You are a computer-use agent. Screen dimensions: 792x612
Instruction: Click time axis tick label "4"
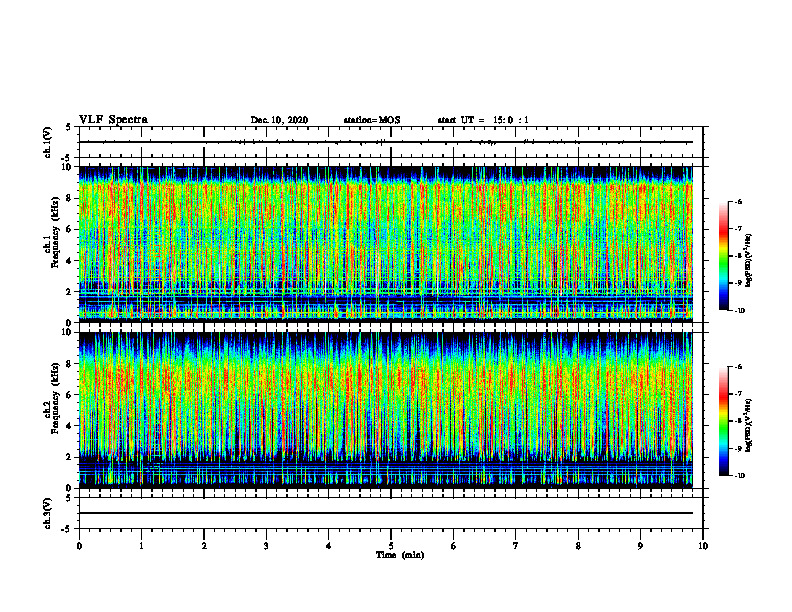(329, 546)
